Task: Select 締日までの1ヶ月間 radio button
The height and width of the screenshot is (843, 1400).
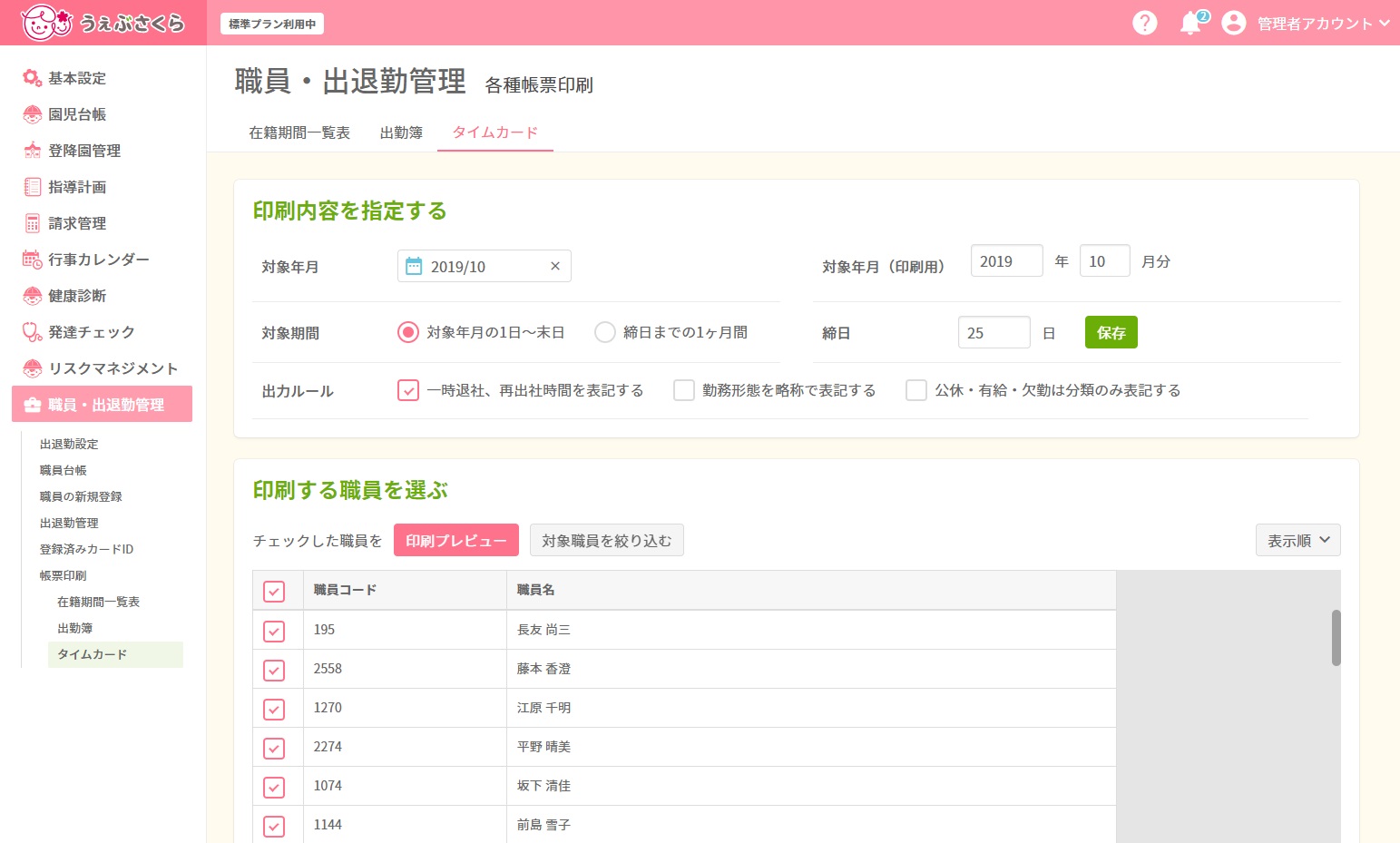Action: (x=605, y=332)
